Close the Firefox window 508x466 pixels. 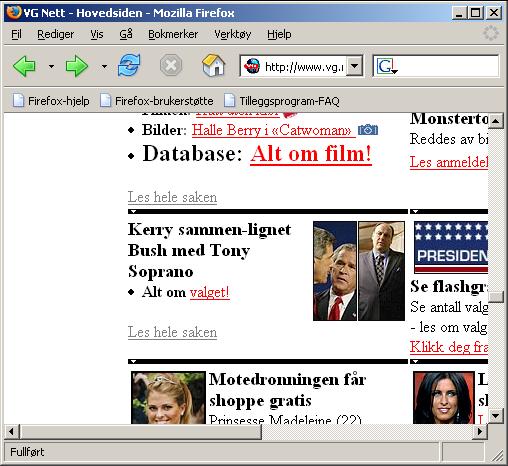494,13
